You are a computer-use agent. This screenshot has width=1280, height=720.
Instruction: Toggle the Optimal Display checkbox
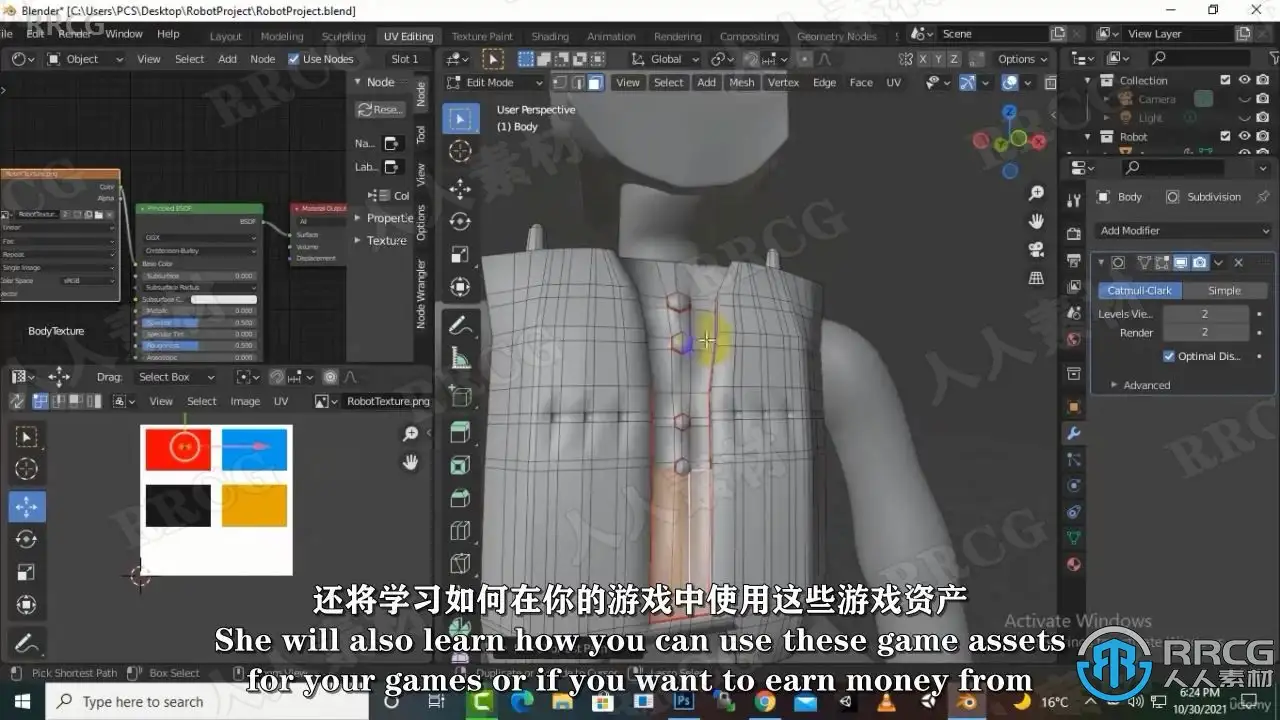click(x=1169, y=356)
